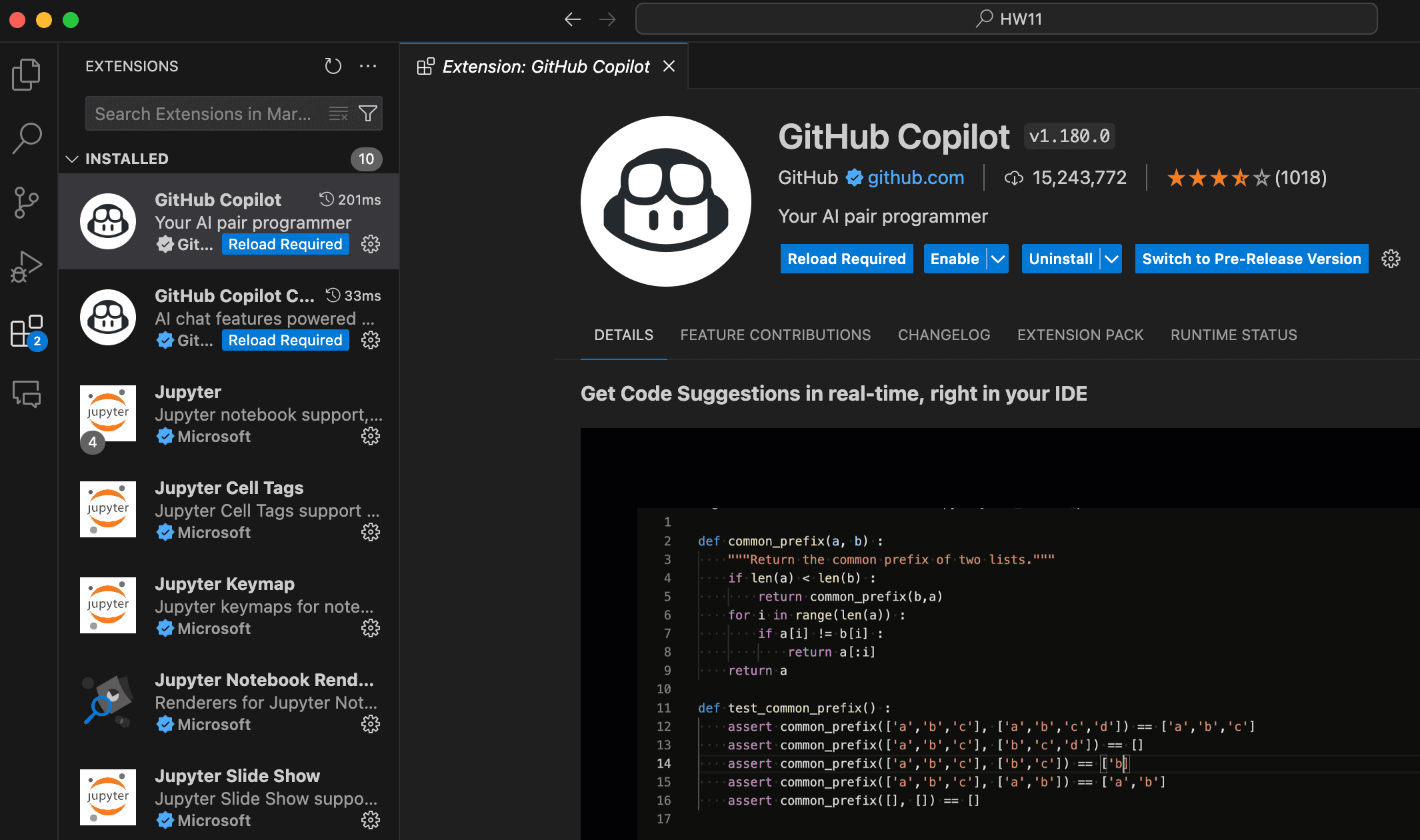Refresh the extensions list
1420x840 pixels.
tap(333, 66)
